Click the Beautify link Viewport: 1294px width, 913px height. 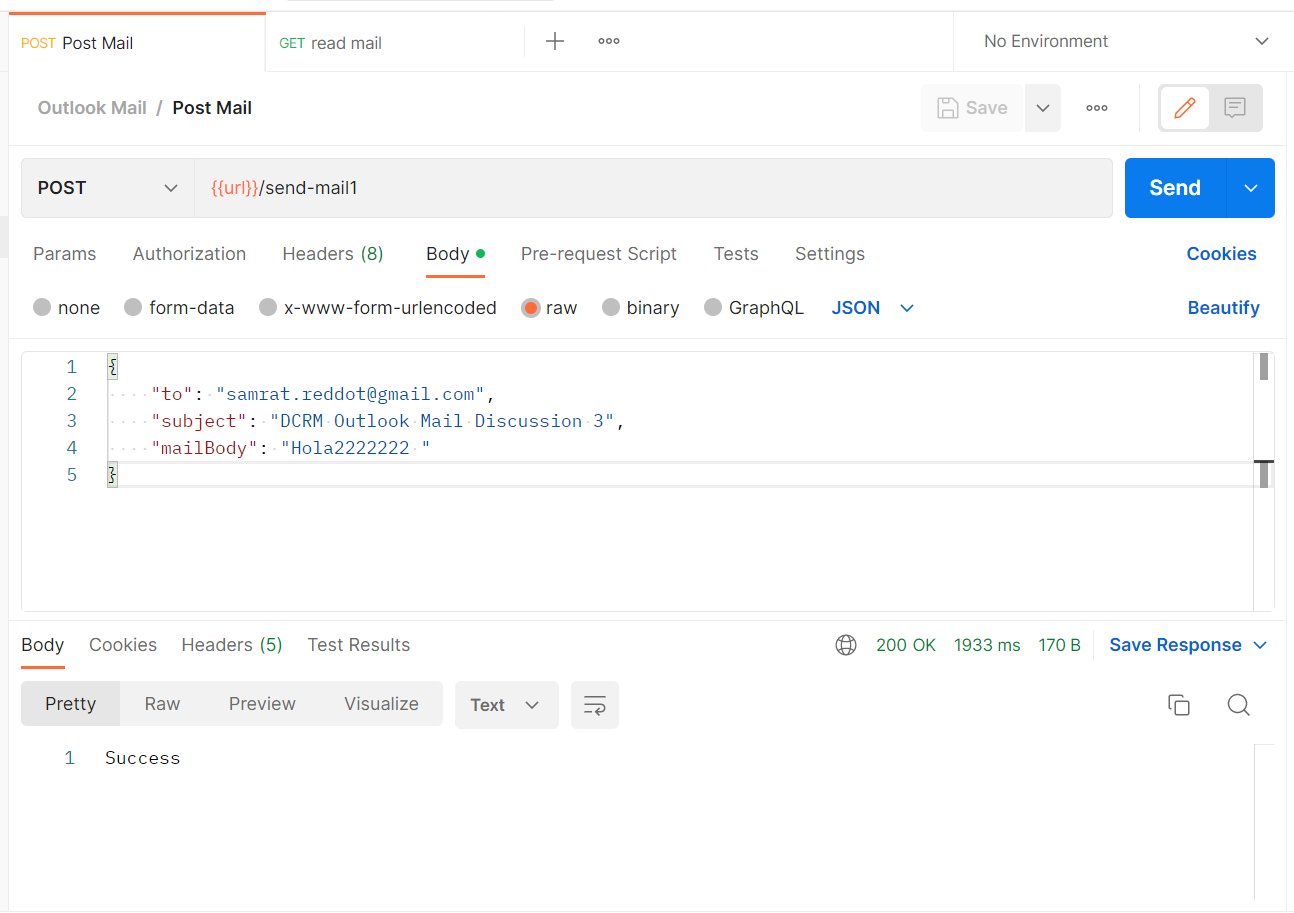(1223, 307)
